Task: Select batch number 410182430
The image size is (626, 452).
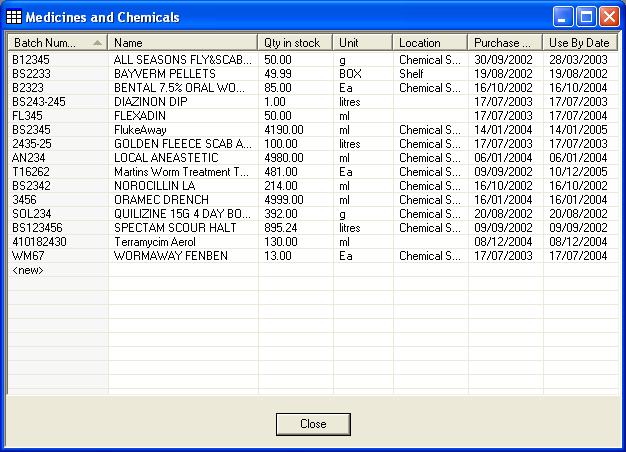Action: (58, 242)
